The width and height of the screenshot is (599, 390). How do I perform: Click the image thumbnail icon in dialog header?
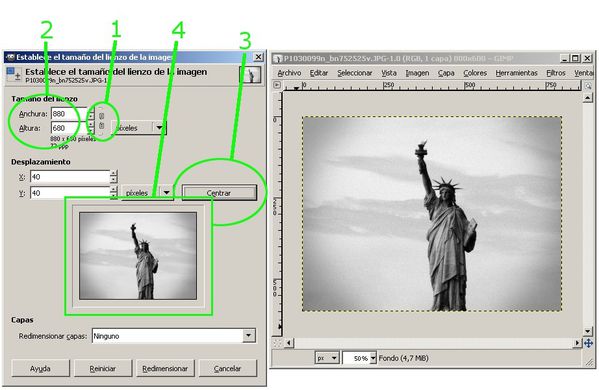click(250, 75)
